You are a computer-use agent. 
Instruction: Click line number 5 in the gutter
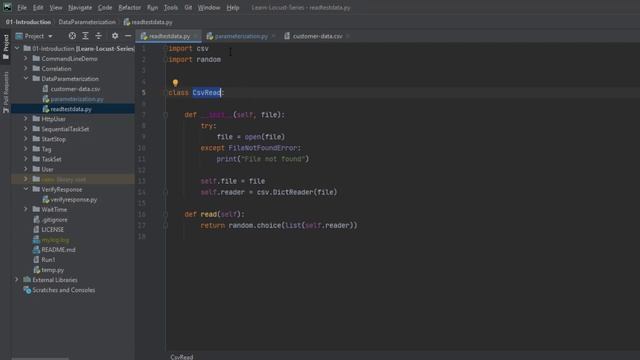143,93
